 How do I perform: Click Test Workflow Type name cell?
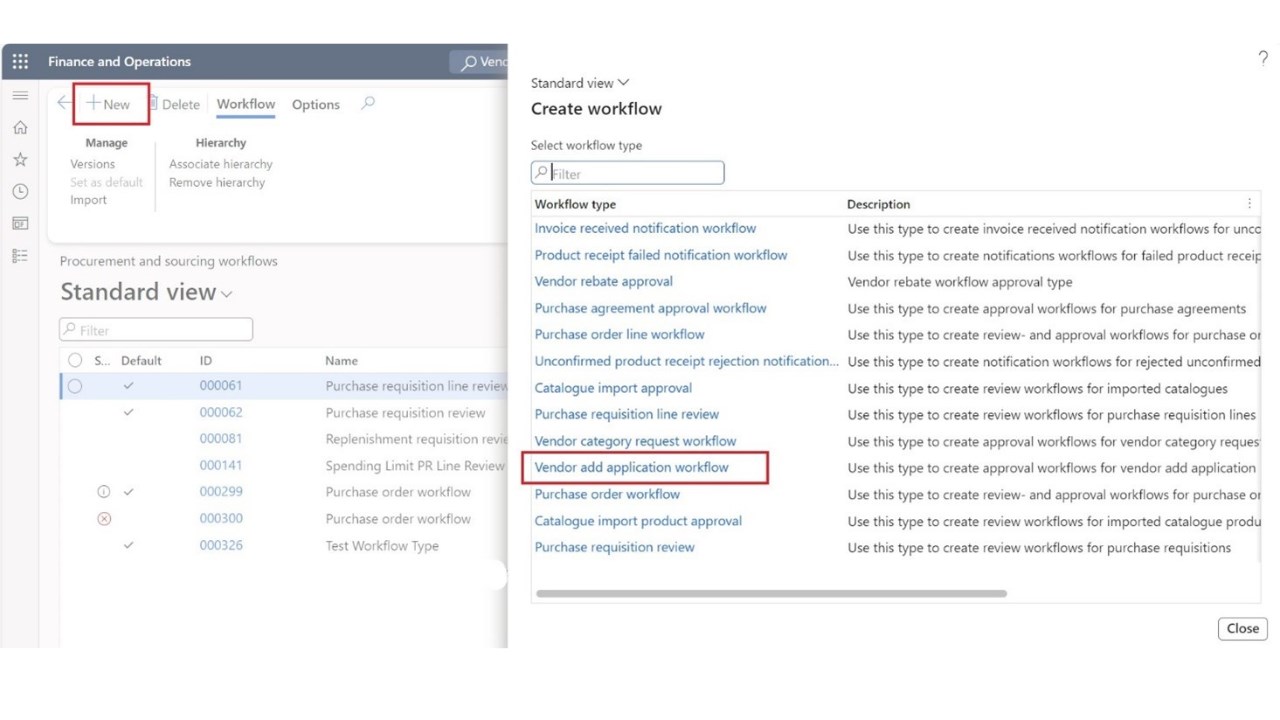(x=382, y=546)
